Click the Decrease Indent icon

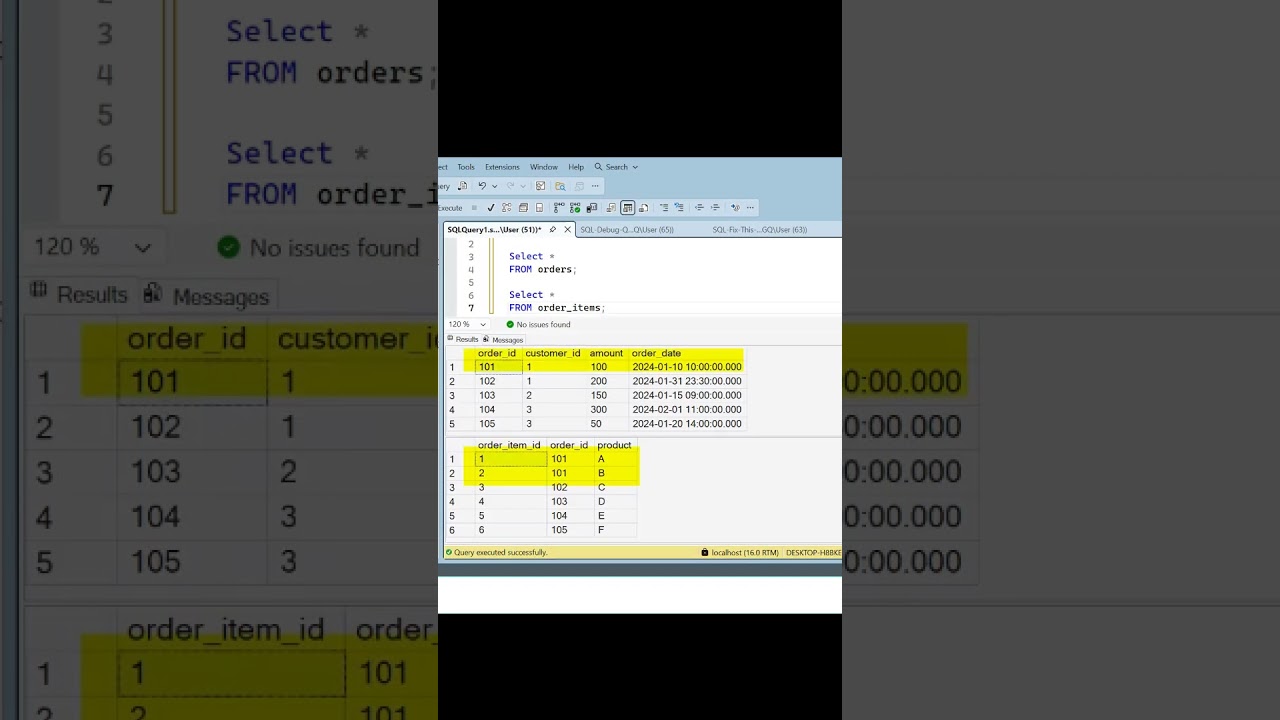tap(699, 208)
